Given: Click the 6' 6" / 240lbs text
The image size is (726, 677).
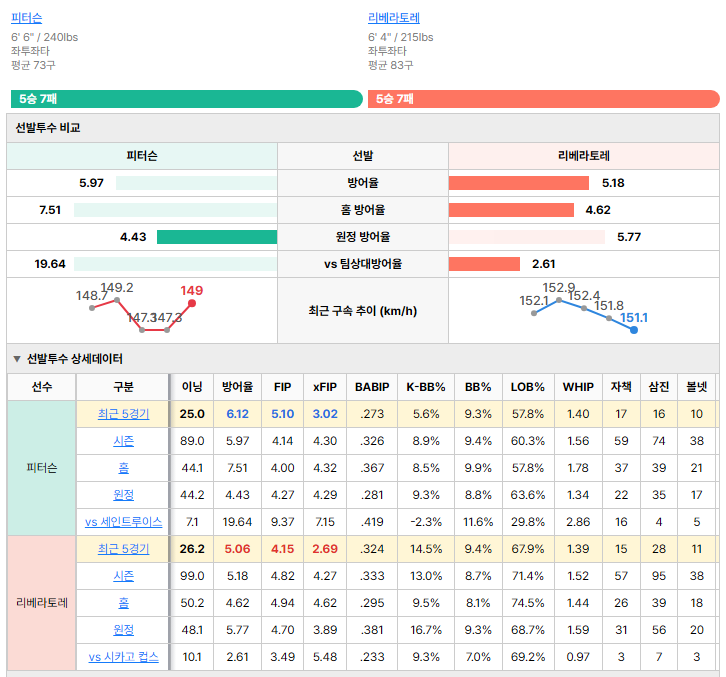Looking at the screenshot, I should pos(44,37).
